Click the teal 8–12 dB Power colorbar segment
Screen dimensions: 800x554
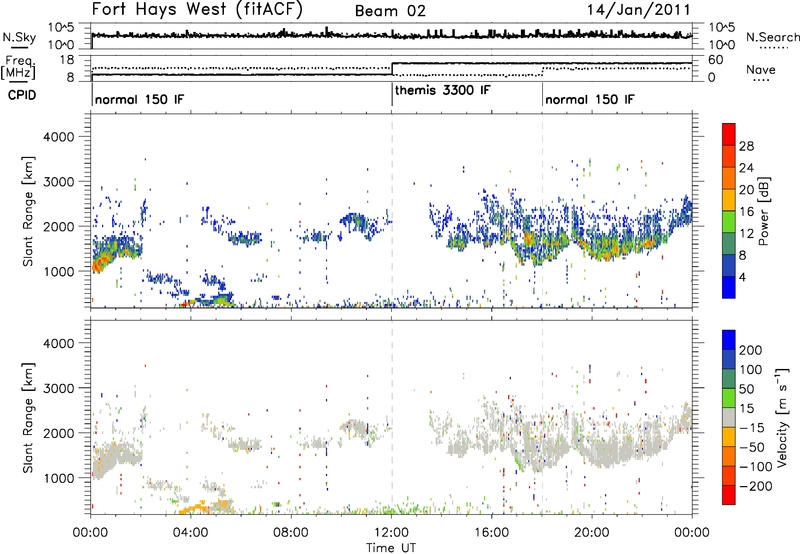(729, 244)
